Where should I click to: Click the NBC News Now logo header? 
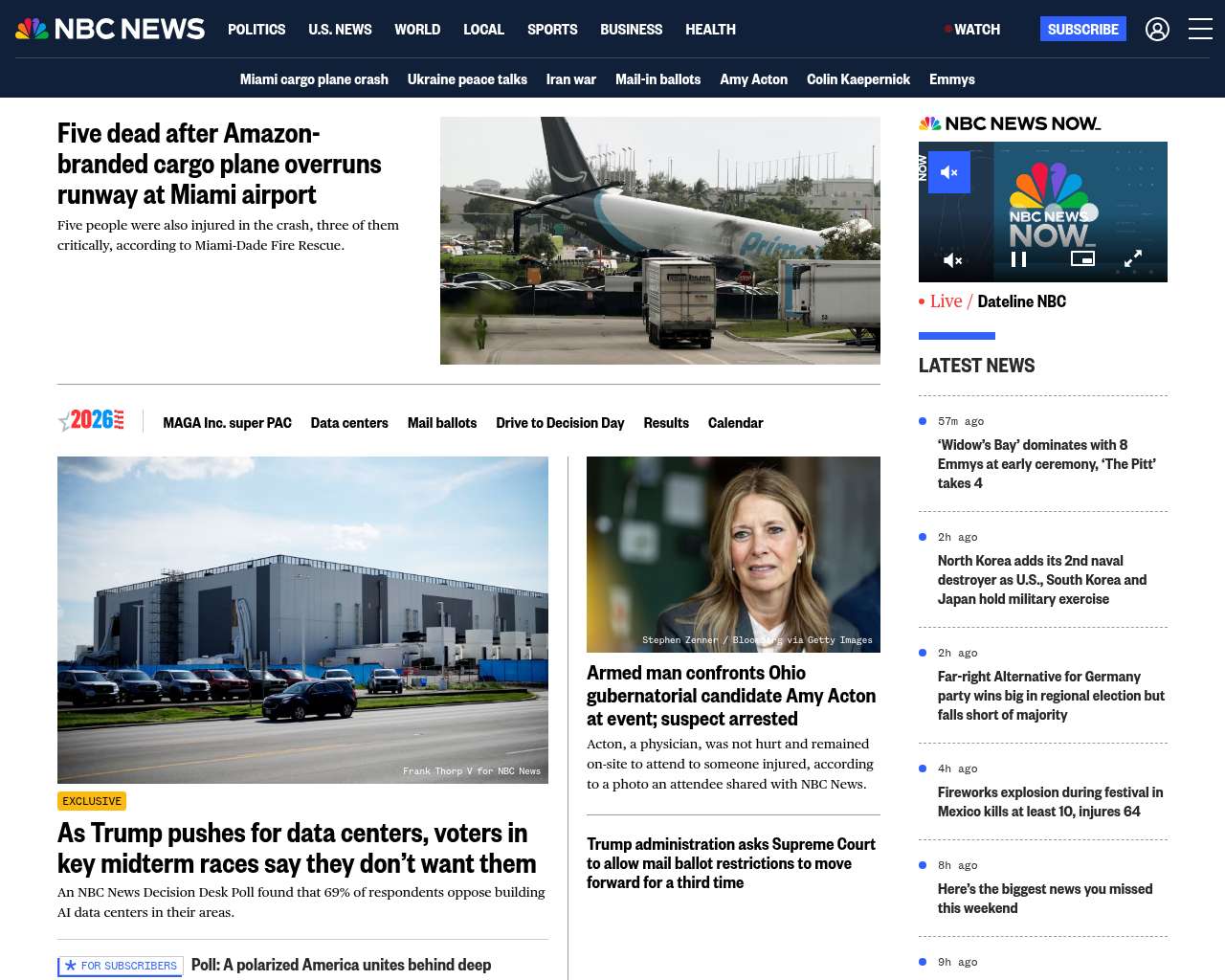tap(1010, 123)
